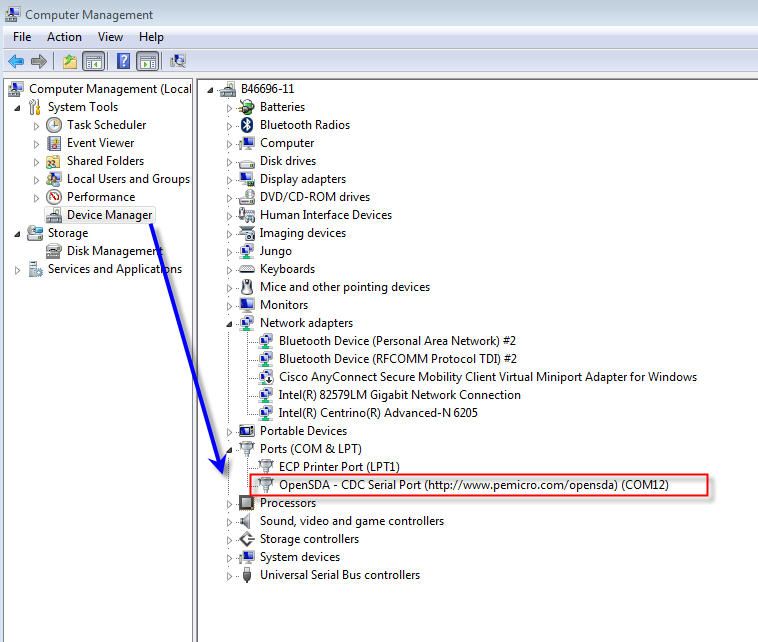Click the Processors chip icon
Viewport: 758px width, 642px height.
click(x=247, y=503)
